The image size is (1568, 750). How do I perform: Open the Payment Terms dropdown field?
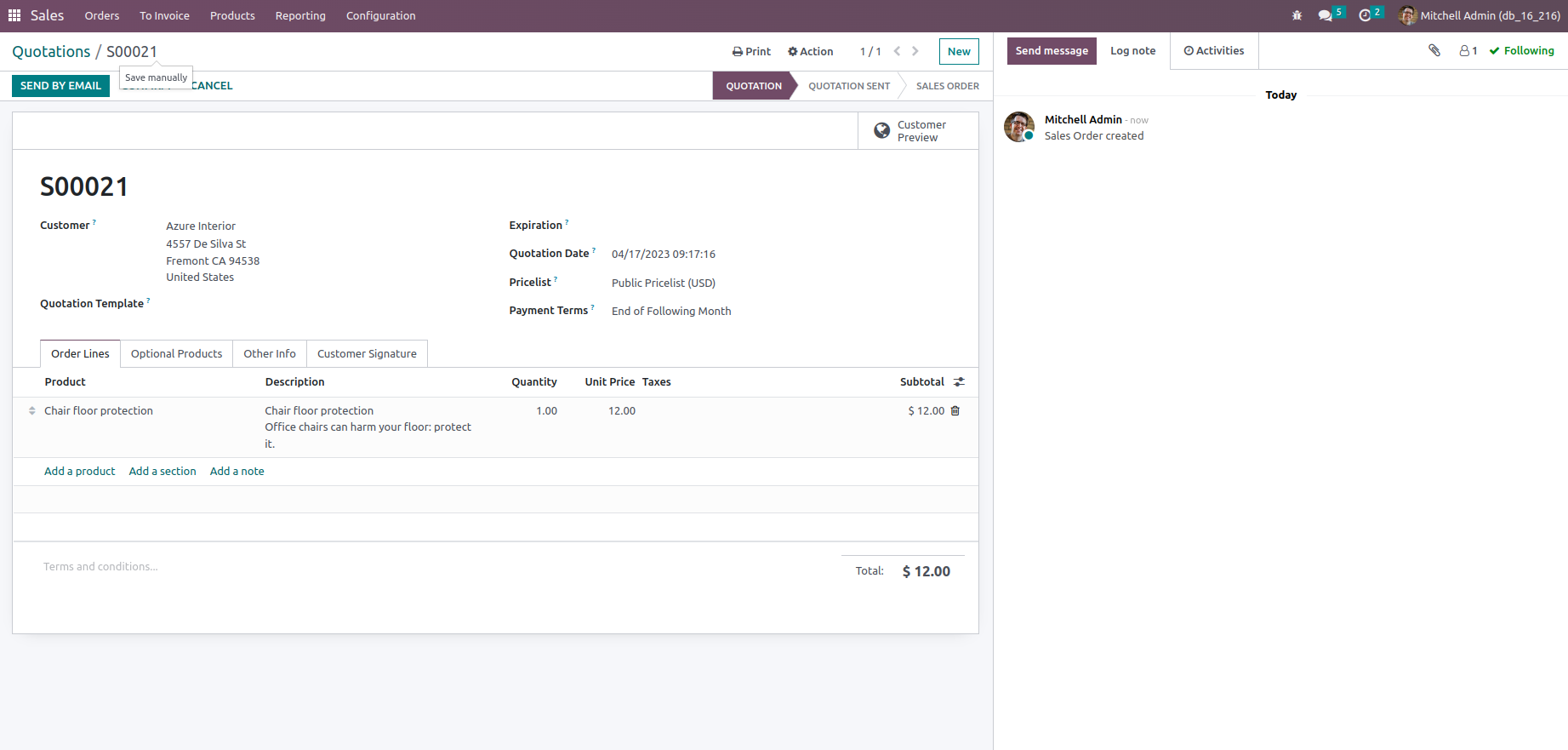[671, 311]
